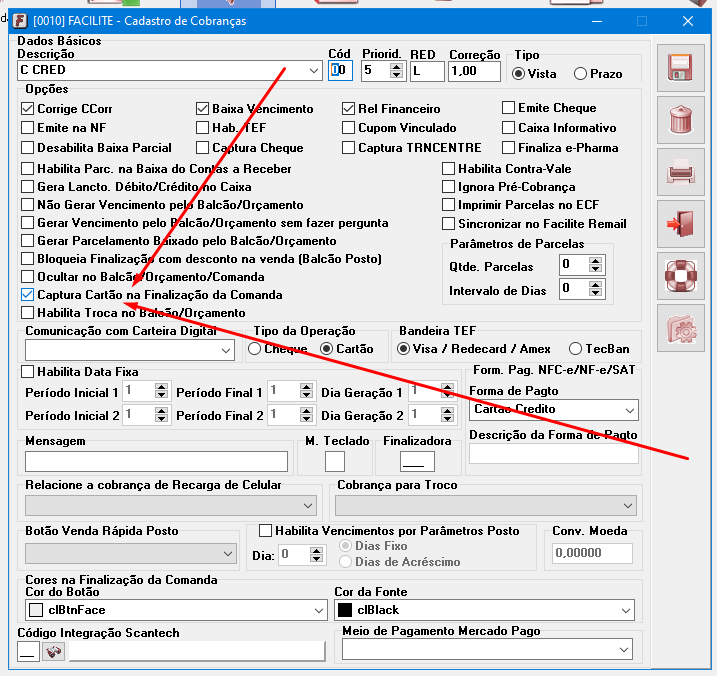
Task: Click the RED field containing L
Action: point(427,71)
